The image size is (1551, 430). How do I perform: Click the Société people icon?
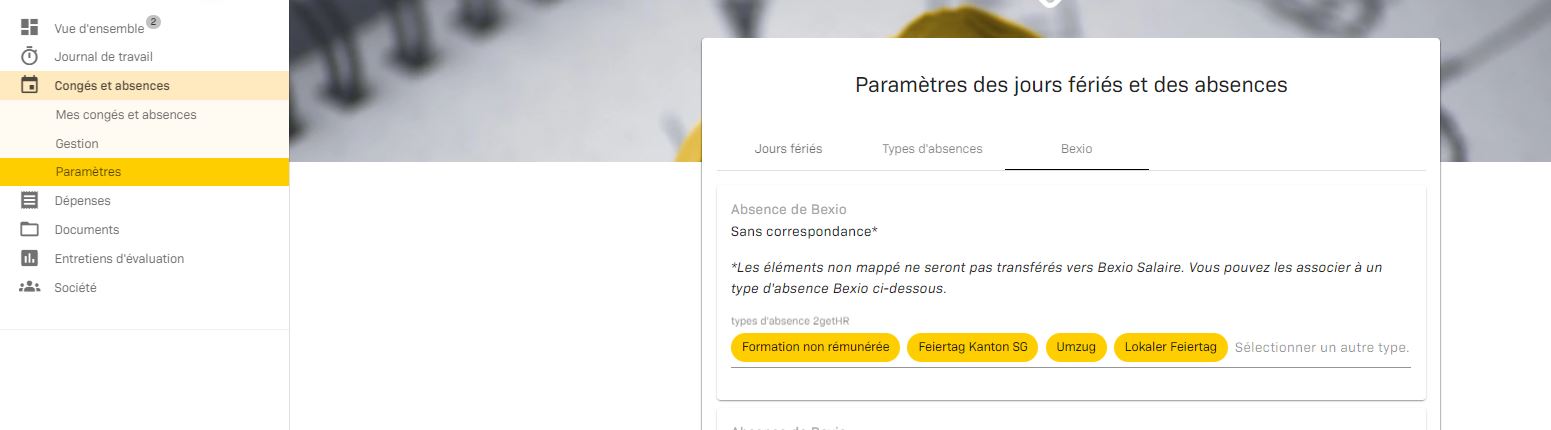tap(29, 287)
